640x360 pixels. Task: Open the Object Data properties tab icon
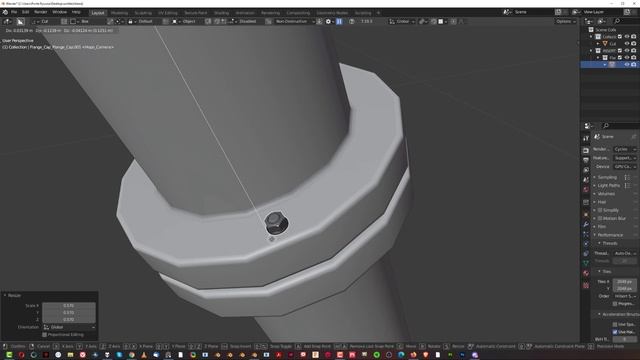(x=586, y=263)
